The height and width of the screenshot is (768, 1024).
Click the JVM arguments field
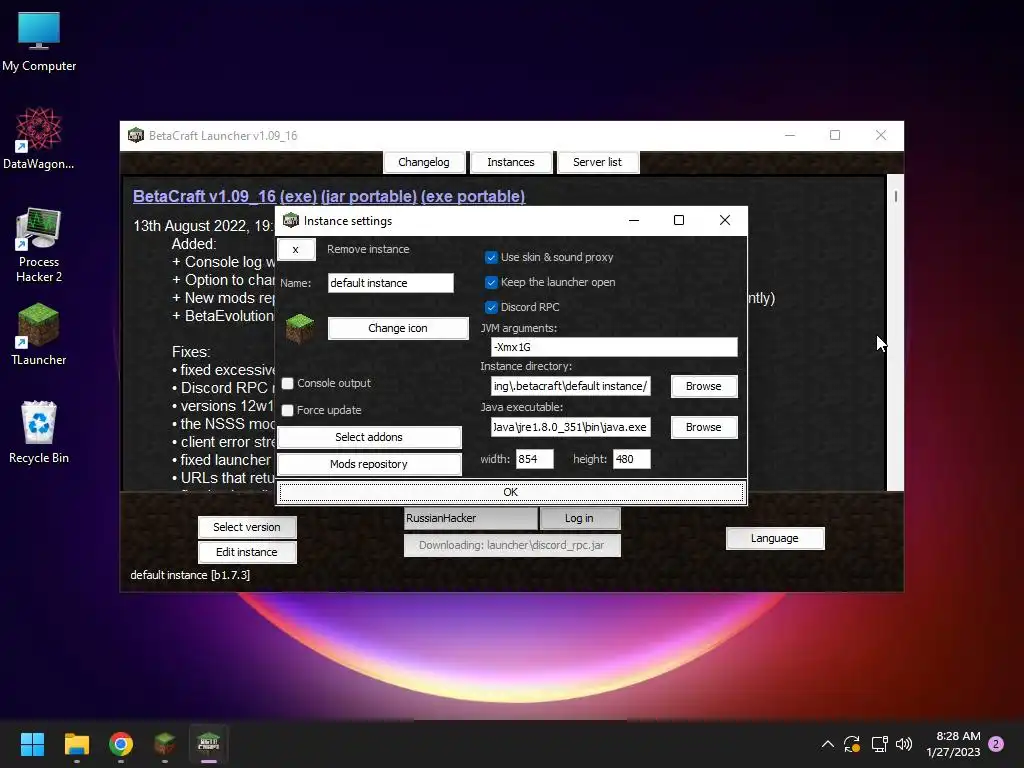coord(614,347)
